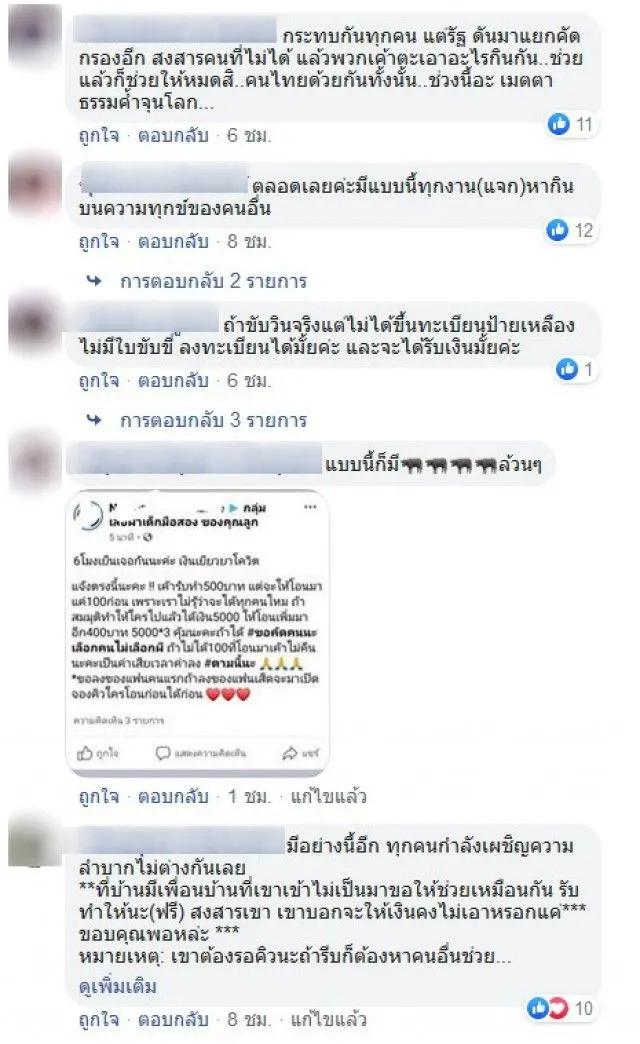This screenshot has width=640, height=1044.
Task: Click ตอบกลับ under the 8 ชม. second comment
Action: (173, 241)
